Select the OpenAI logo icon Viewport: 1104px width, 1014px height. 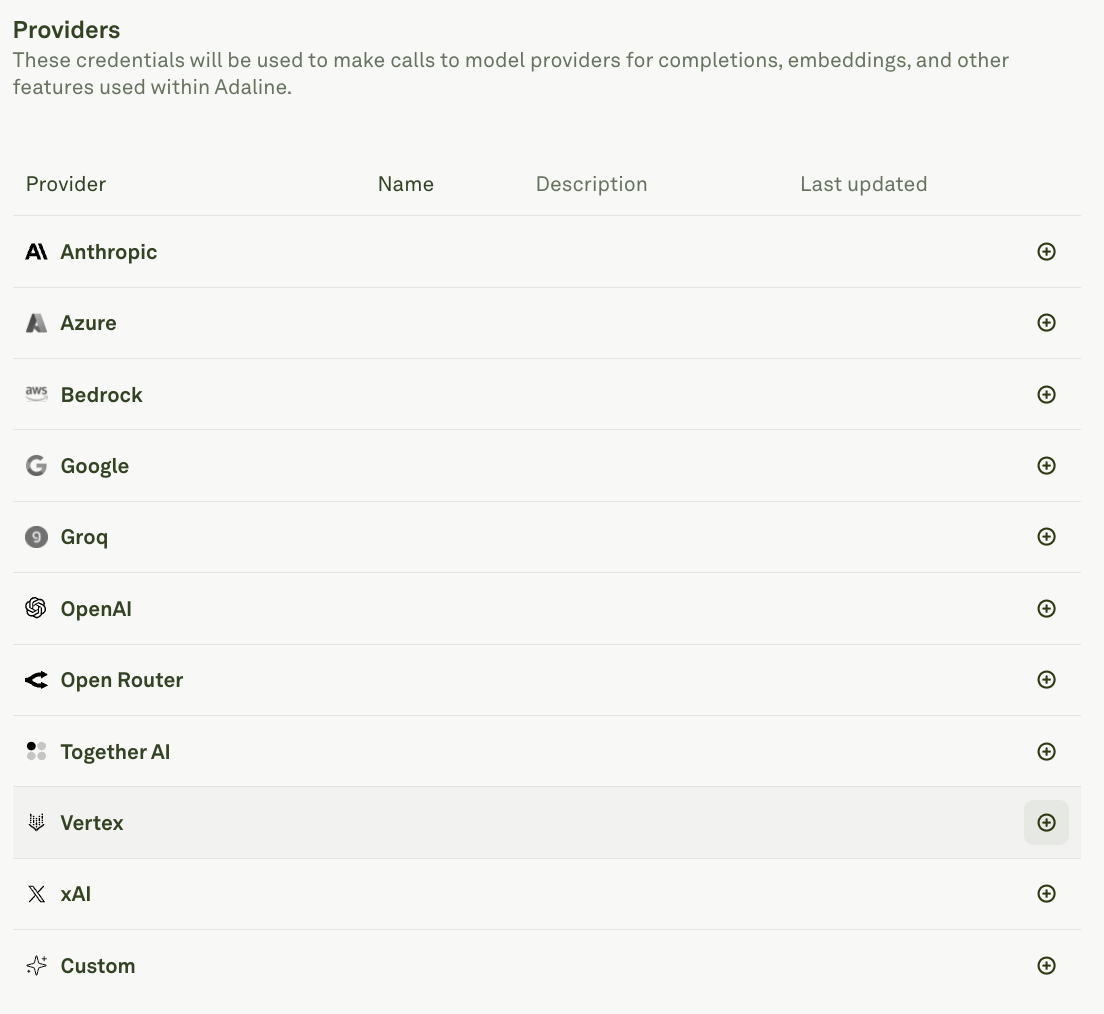[x=36, y=608]
